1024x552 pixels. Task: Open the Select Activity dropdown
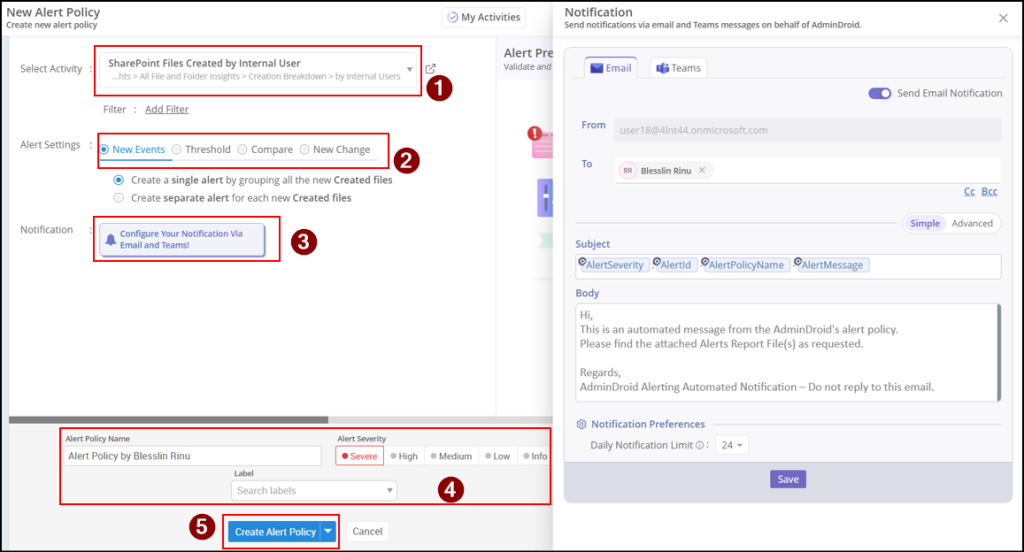click(258, 71)
